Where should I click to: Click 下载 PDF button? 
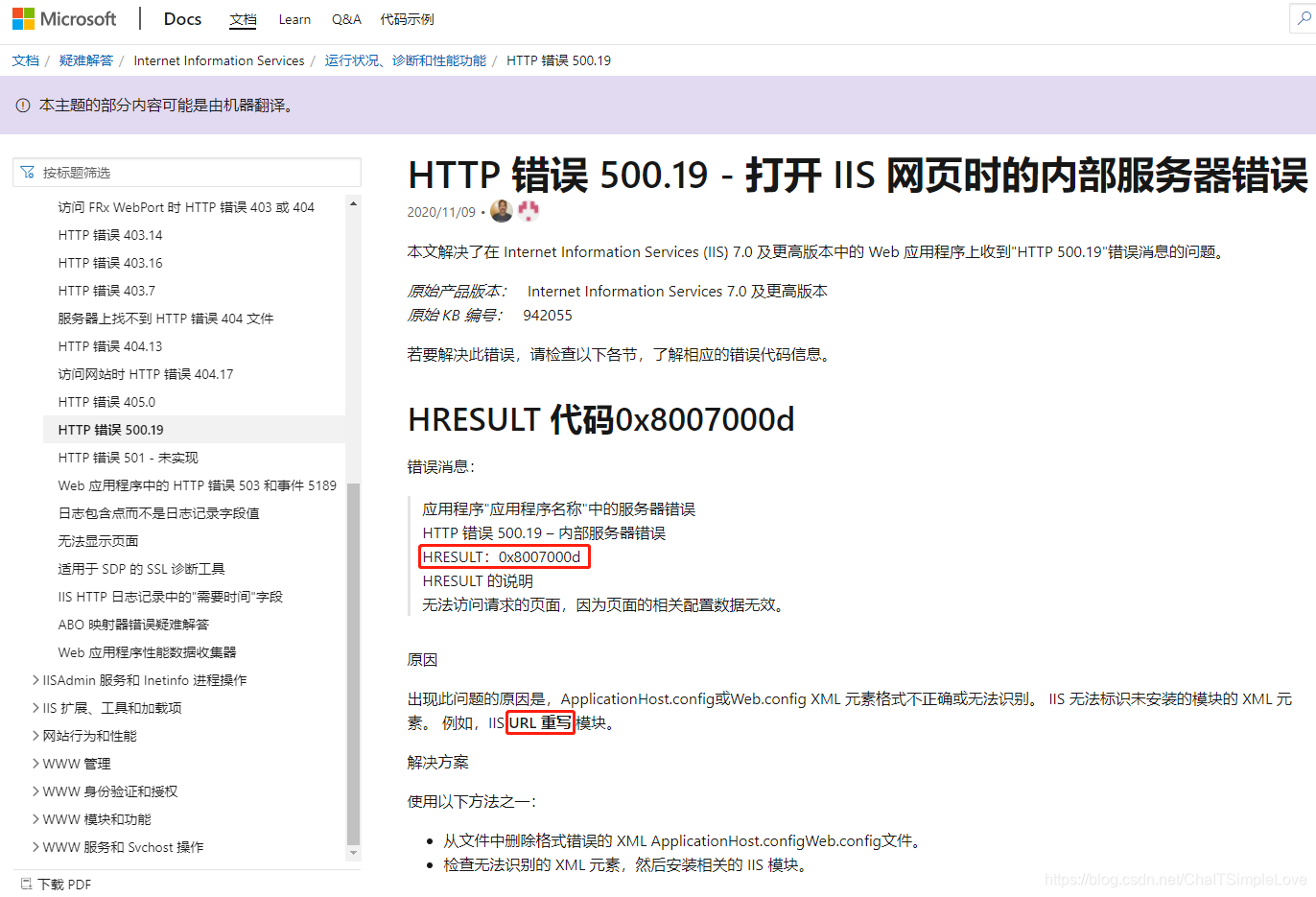(x=56, y=885)
